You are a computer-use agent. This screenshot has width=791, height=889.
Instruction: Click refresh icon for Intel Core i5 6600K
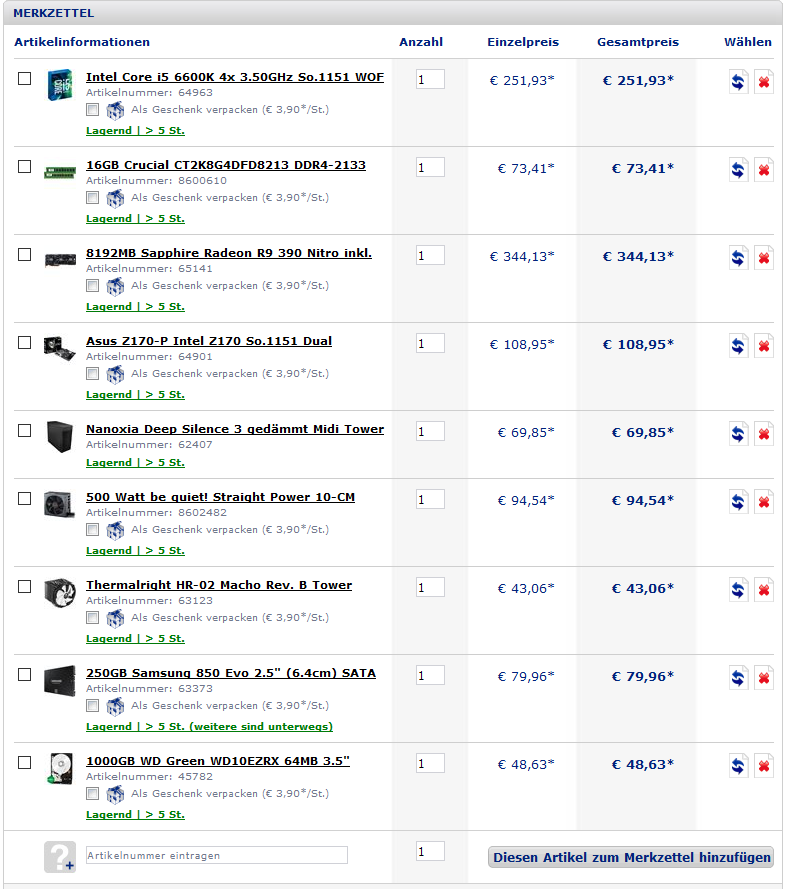(738, 82)
